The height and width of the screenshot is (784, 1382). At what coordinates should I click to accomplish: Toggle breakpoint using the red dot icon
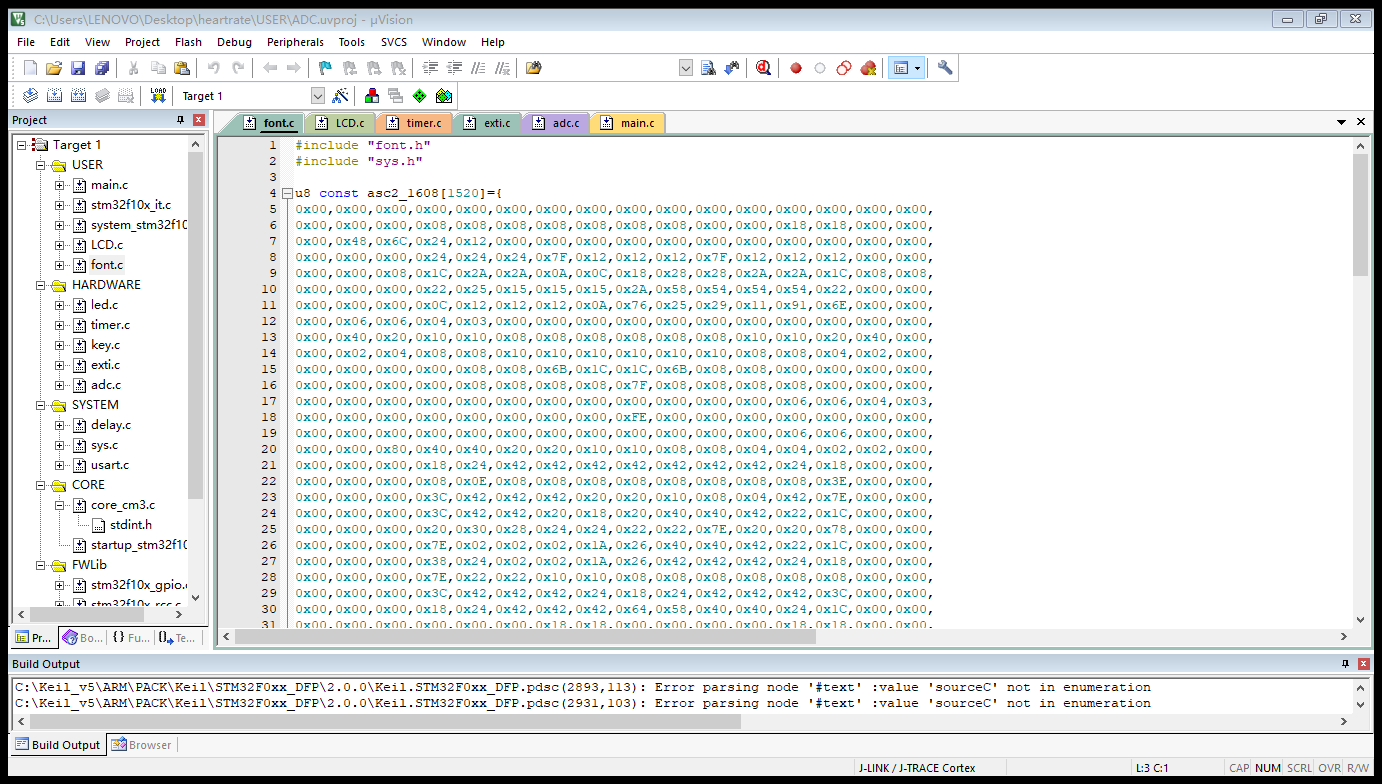coord(796,68)
